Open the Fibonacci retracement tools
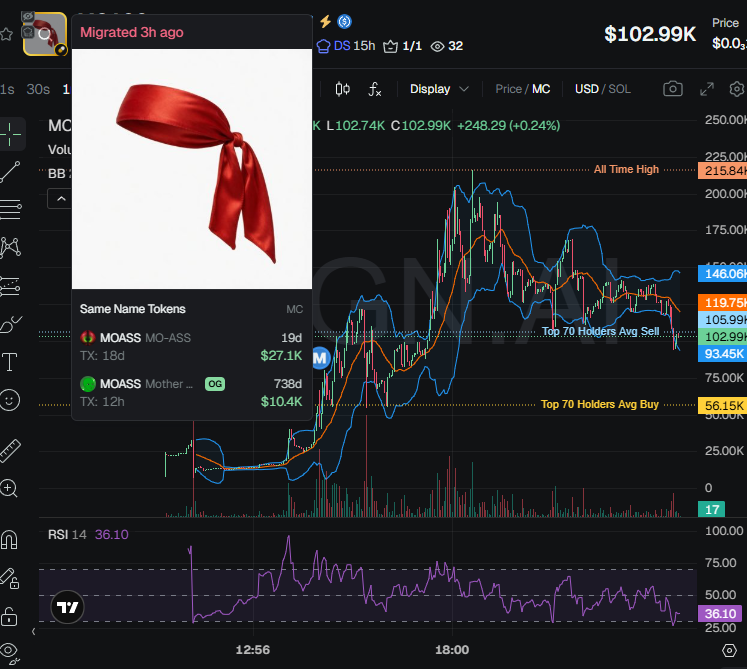Screen dimensions: 747x669 click(x=10, y=210)
